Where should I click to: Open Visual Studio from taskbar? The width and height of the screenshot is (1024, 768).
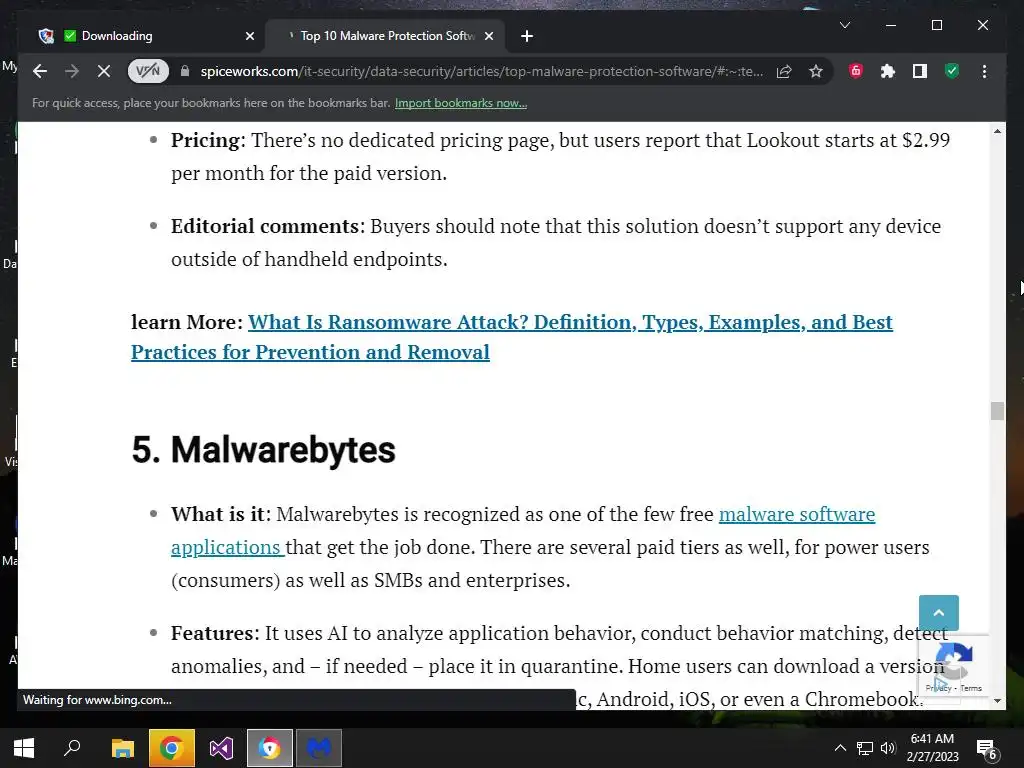pos(221,748)
